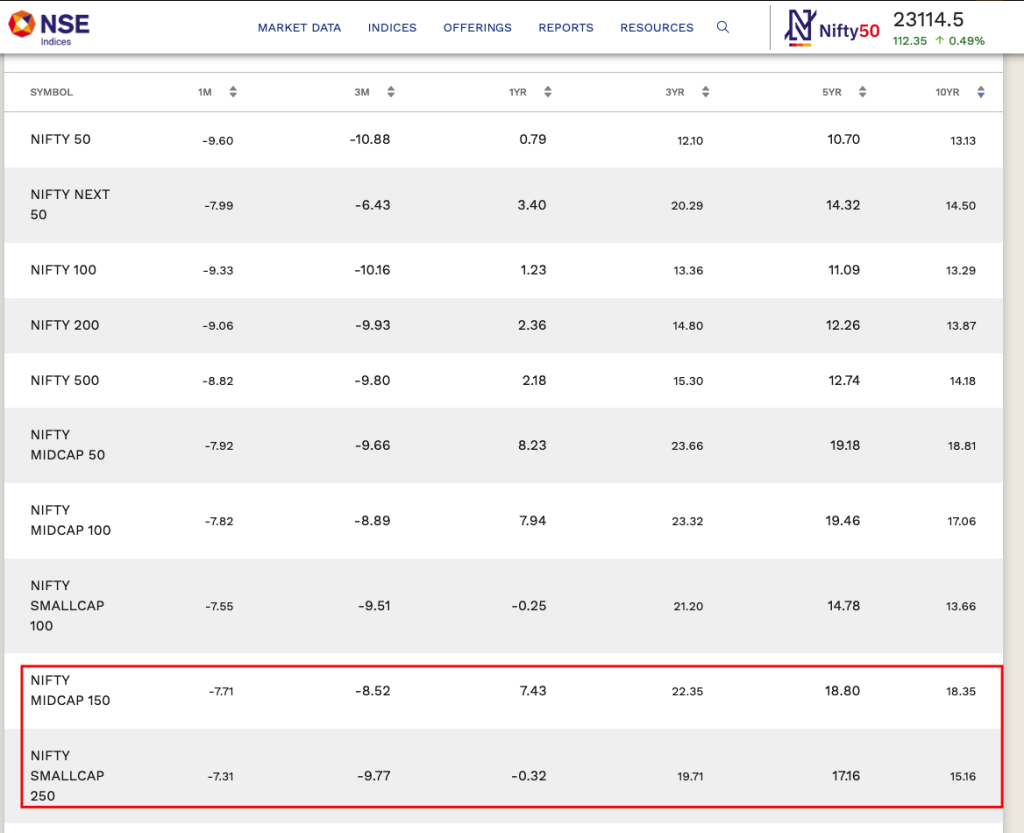
Task: Expand the REPORTS menu
Action: (566, 28)
